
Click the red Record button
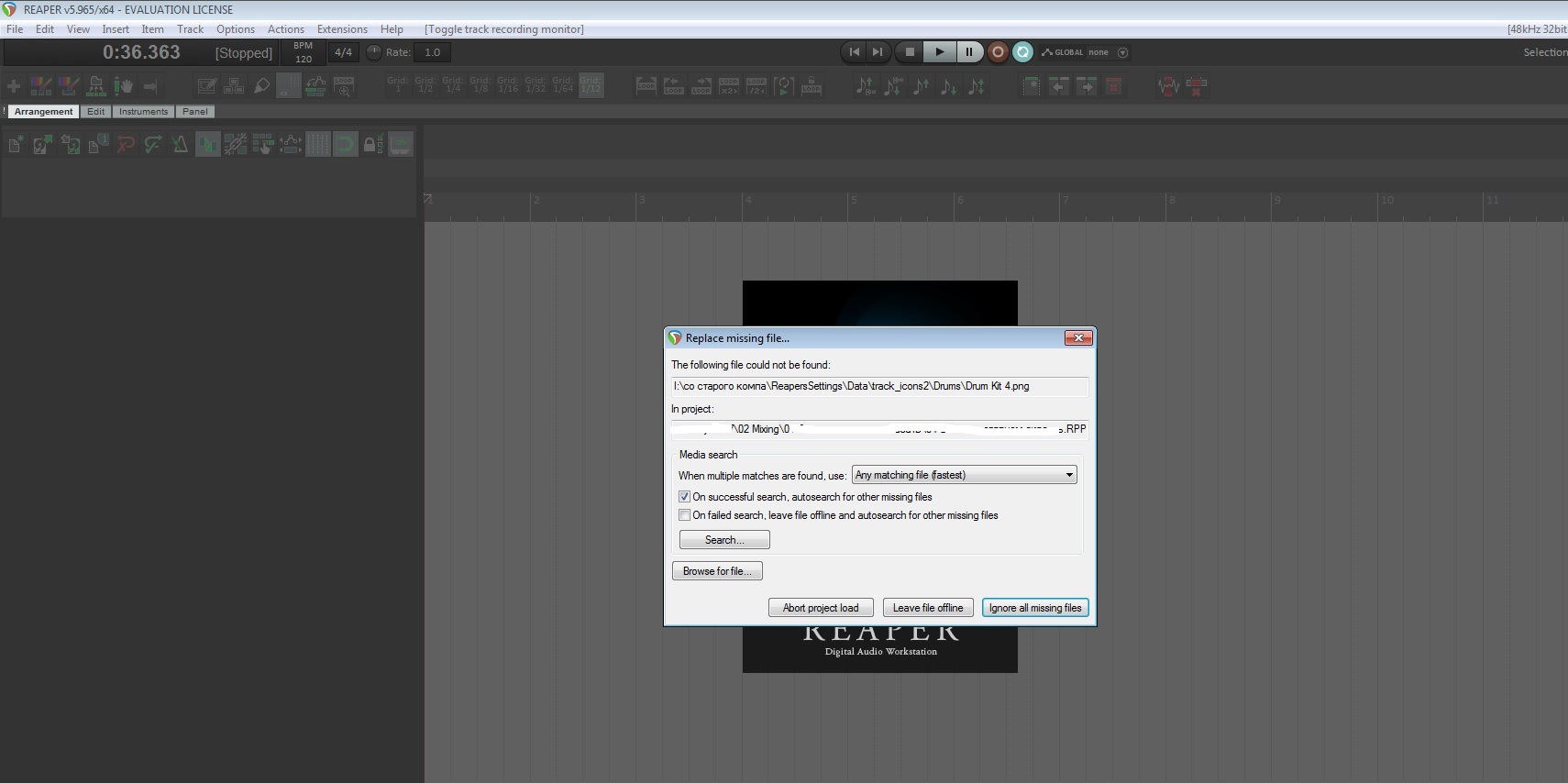click(x=999, y=52)
